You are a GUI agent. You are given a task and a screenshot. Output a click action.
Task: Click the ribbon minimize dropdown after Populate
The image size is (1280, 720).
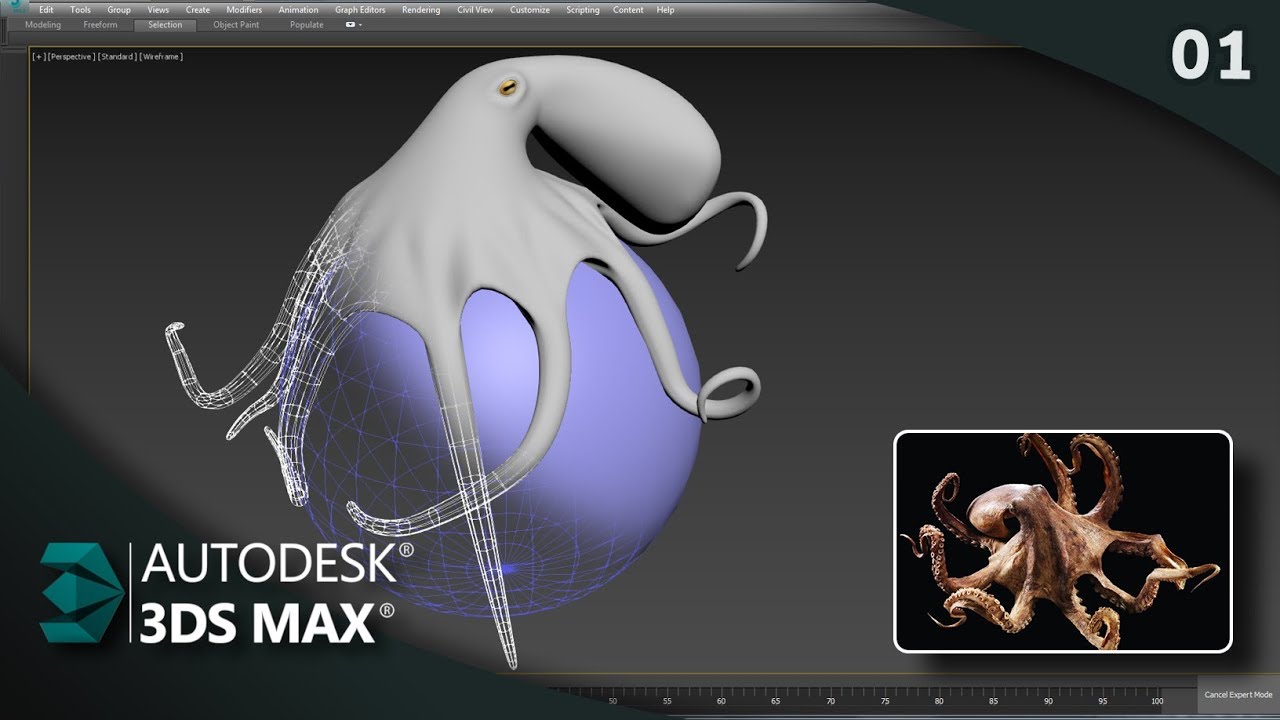point(354,25)
